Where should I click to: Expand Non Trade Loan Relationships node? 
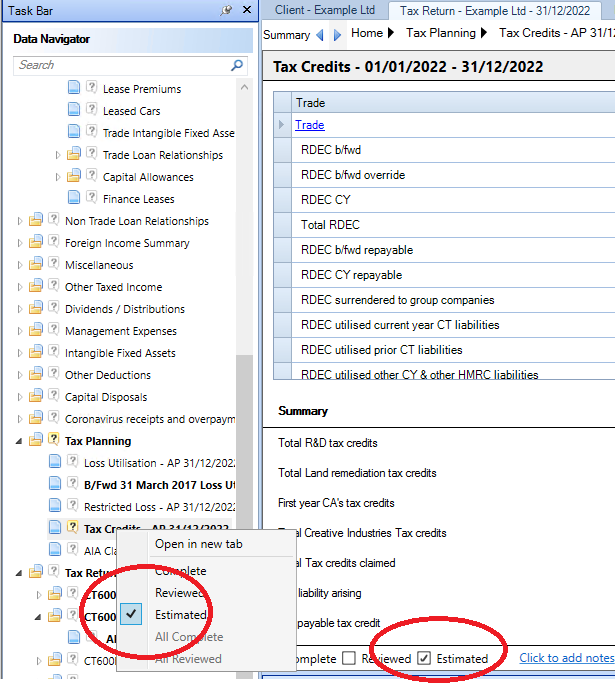point(20,221)
